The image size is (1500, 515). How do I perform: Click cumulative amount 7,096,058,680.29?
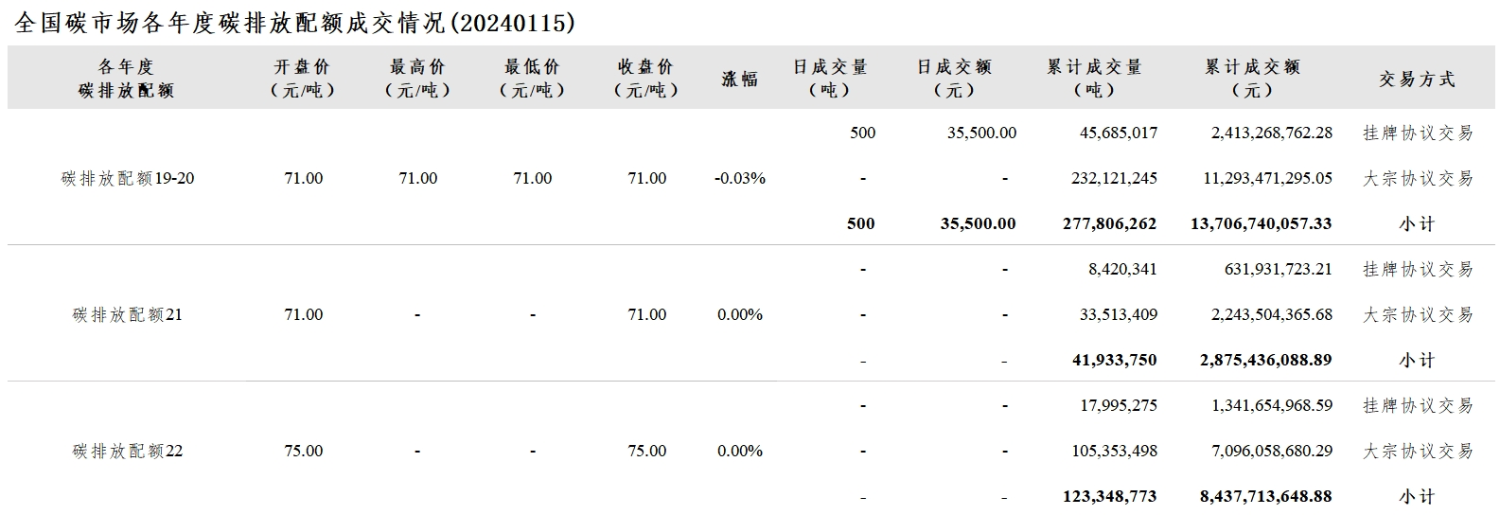click(1271, 451)
